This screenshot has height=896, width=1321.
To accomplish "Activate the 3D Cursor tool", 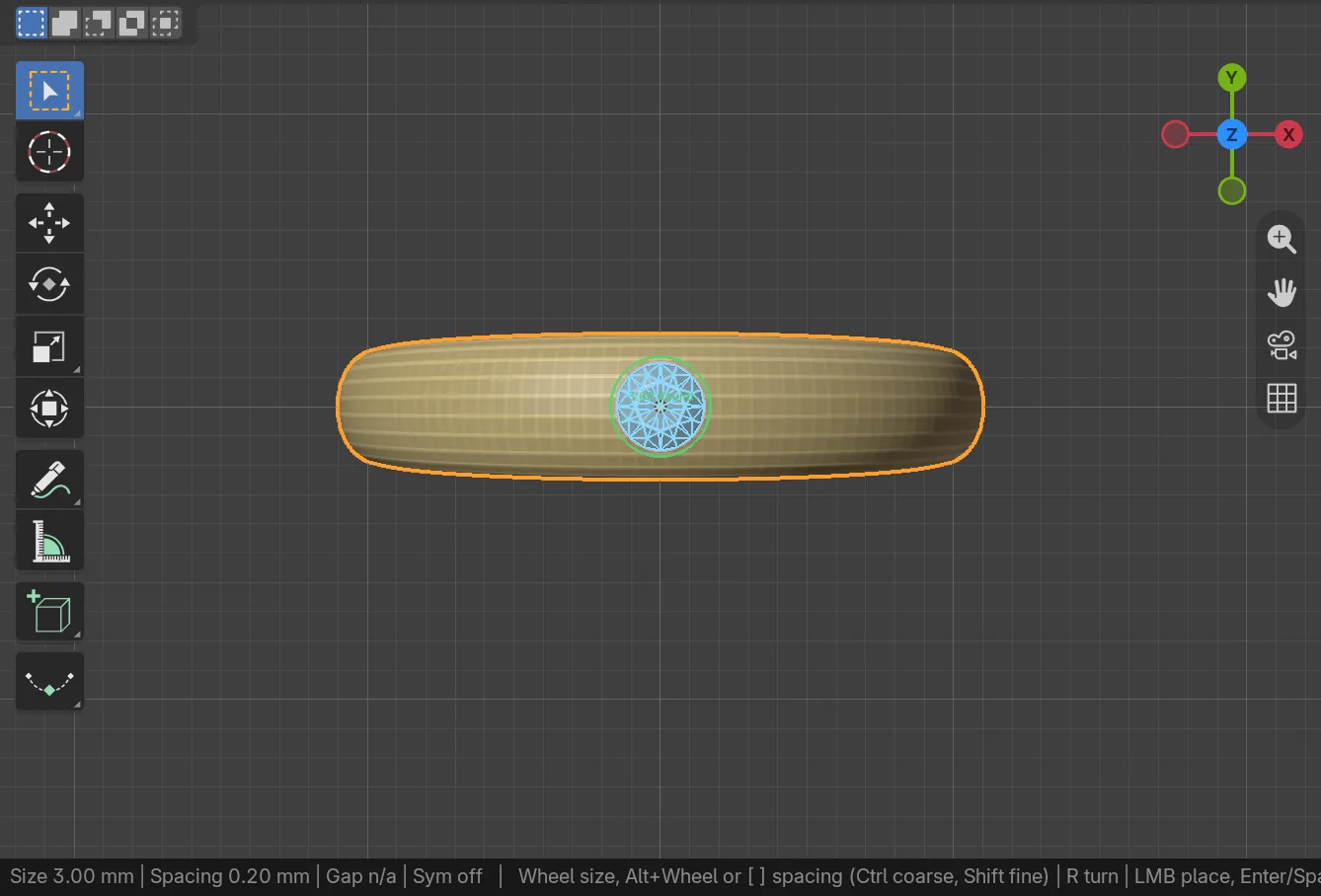I will (49, 152).
